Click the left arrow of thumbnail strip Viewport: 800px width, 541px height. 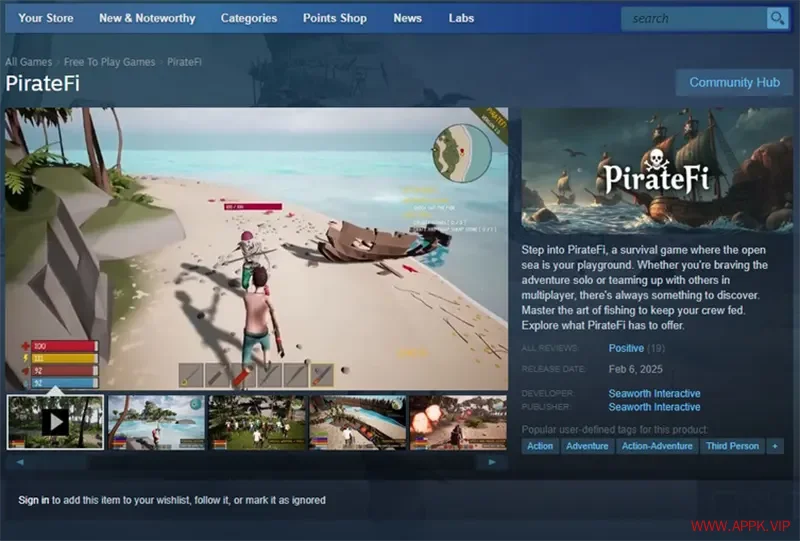pyautogui.click(x=20, y=462)
